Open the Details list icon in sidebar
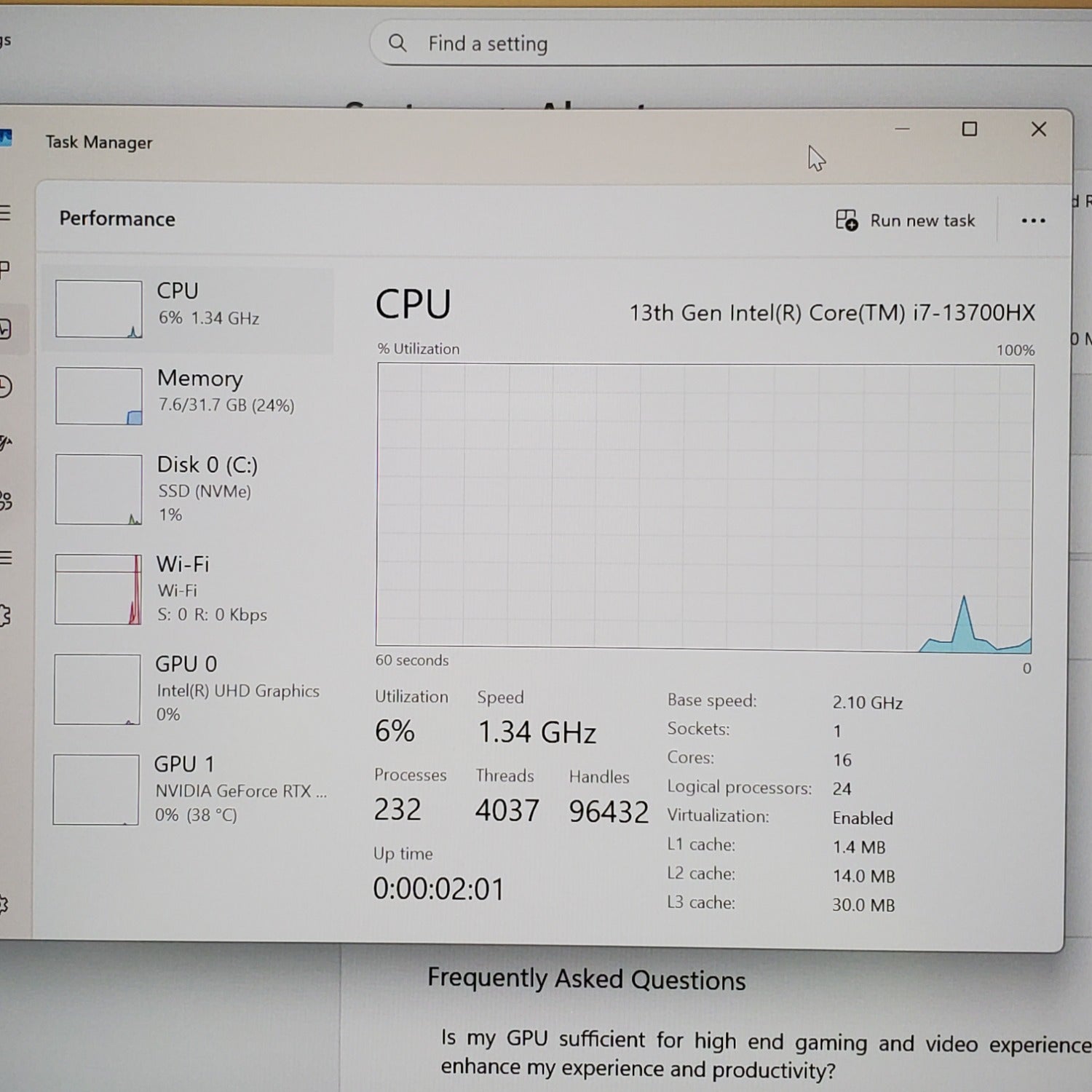The height and width of the screenshot is (1092, 1092). pos(6,558)
